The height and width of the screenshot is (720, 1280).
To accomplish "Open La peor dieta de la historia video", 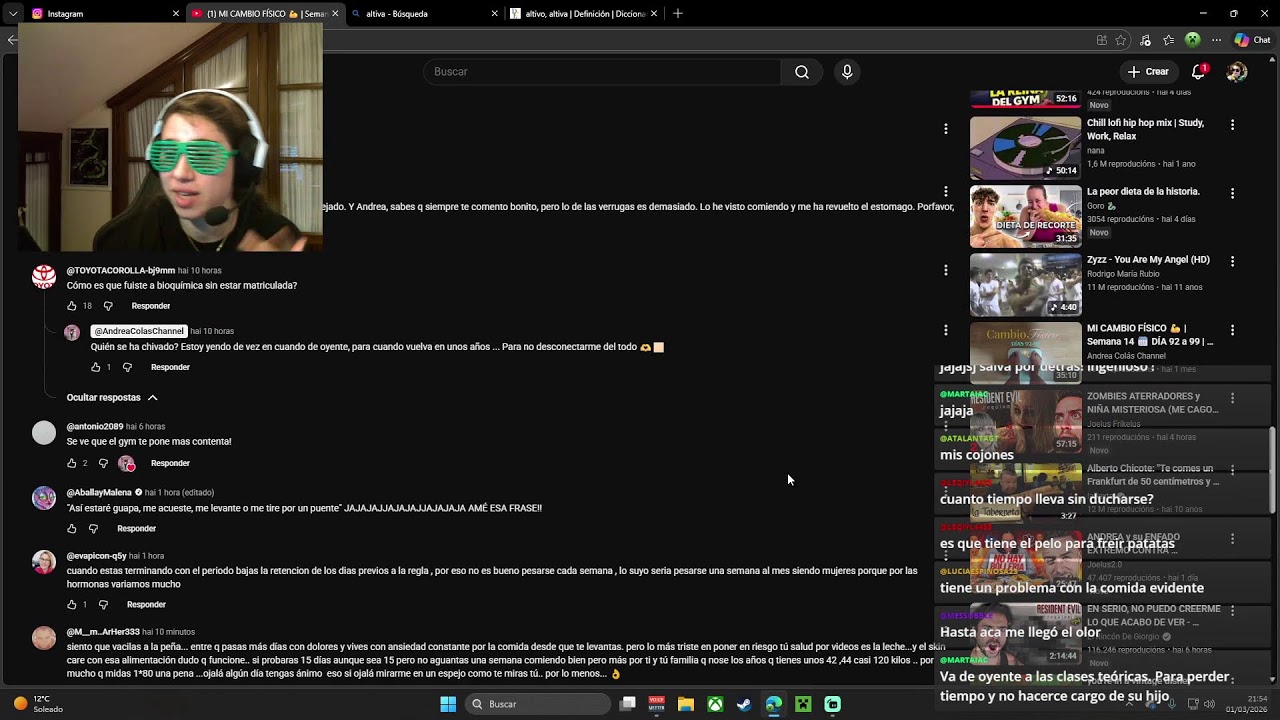I will tap(1143, 192).
